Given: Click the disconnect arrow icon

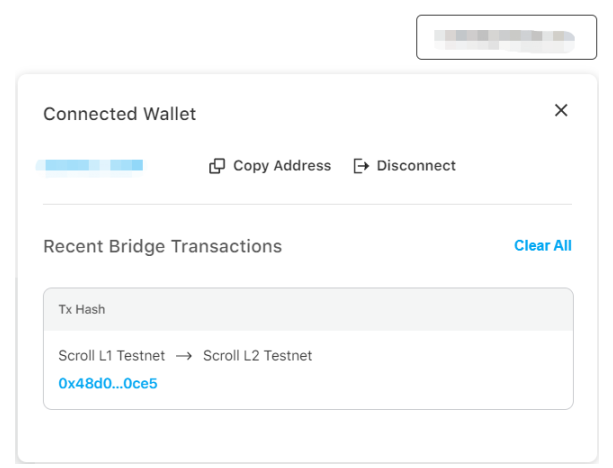Looking at the screenshot, I should coord(361,166).
